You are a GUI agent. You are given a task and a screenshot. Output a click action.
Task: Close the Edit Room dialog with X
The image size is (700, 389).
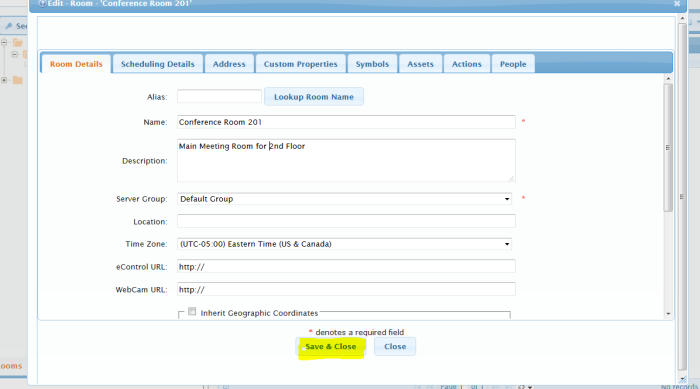(x=677, y=4)
